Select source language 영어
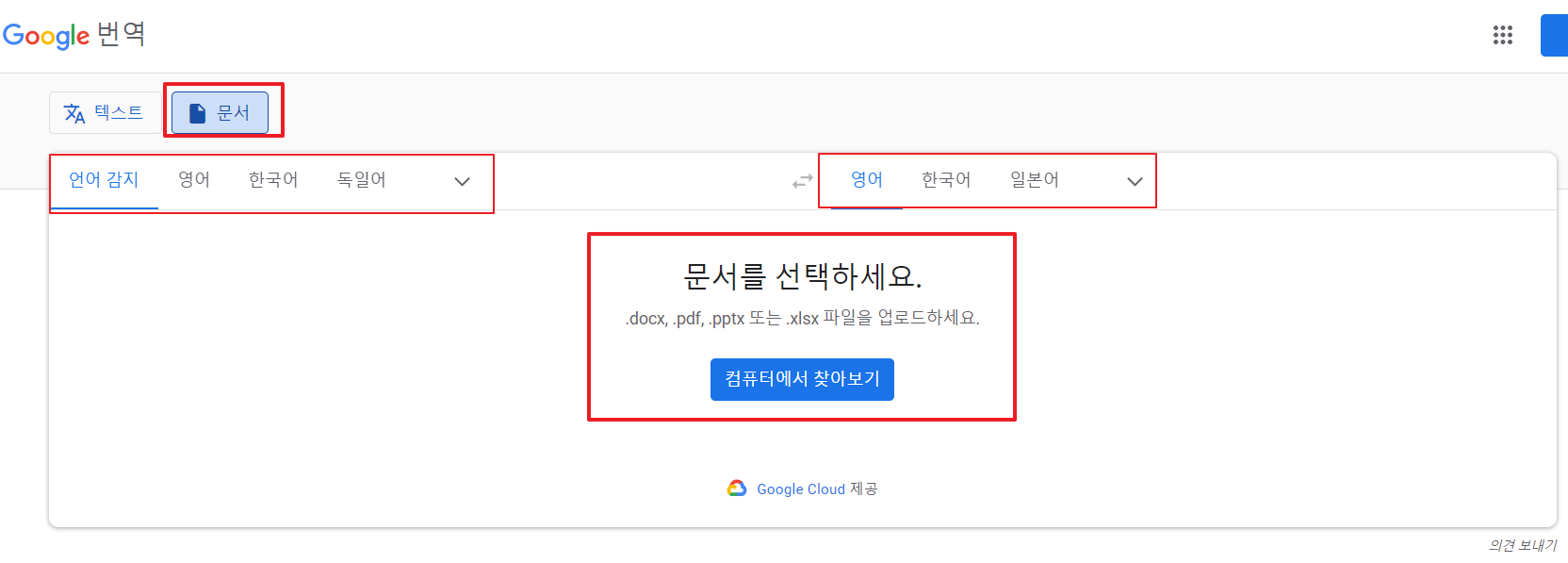Viewport: 1568px width, 563px height. click(194, 180)
